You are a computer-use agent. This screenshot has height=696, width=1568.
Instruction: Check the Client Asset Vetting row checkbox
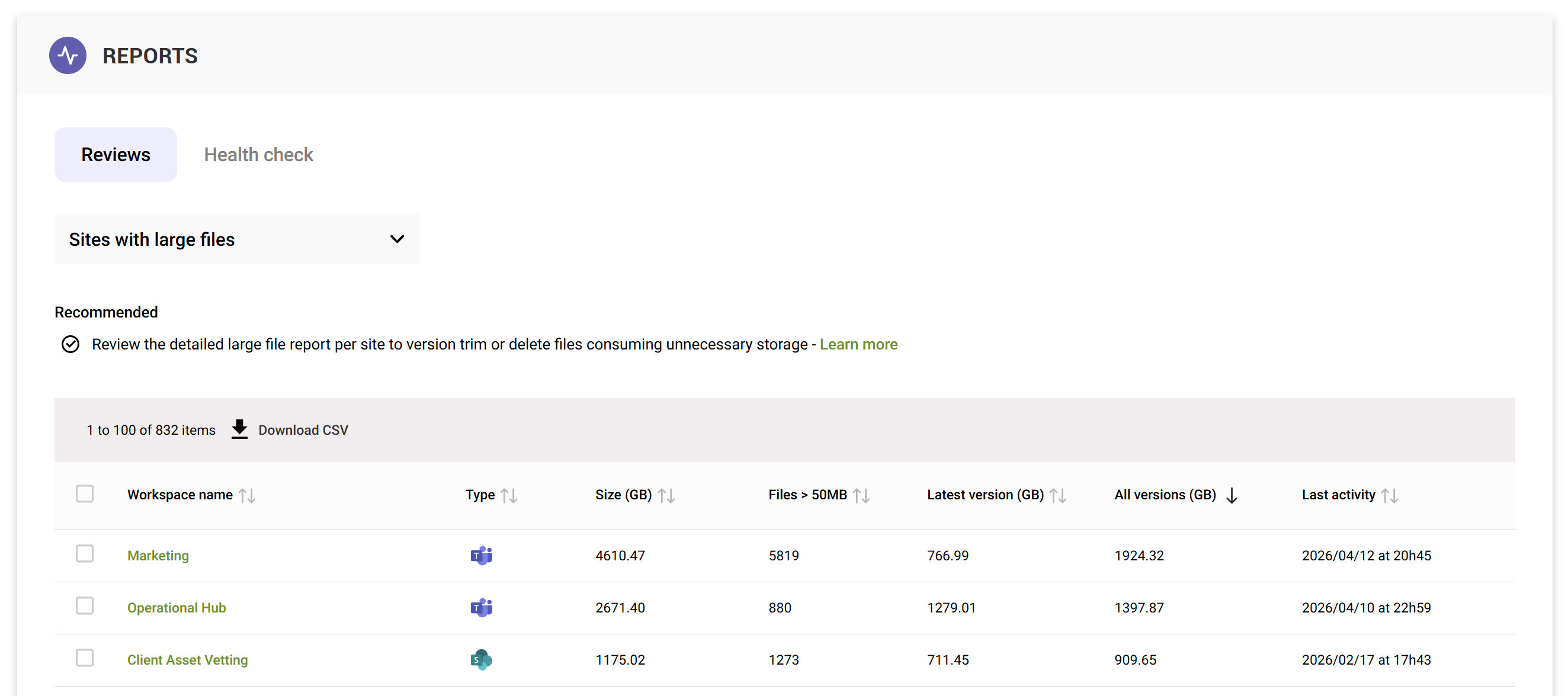click(85, 657)
